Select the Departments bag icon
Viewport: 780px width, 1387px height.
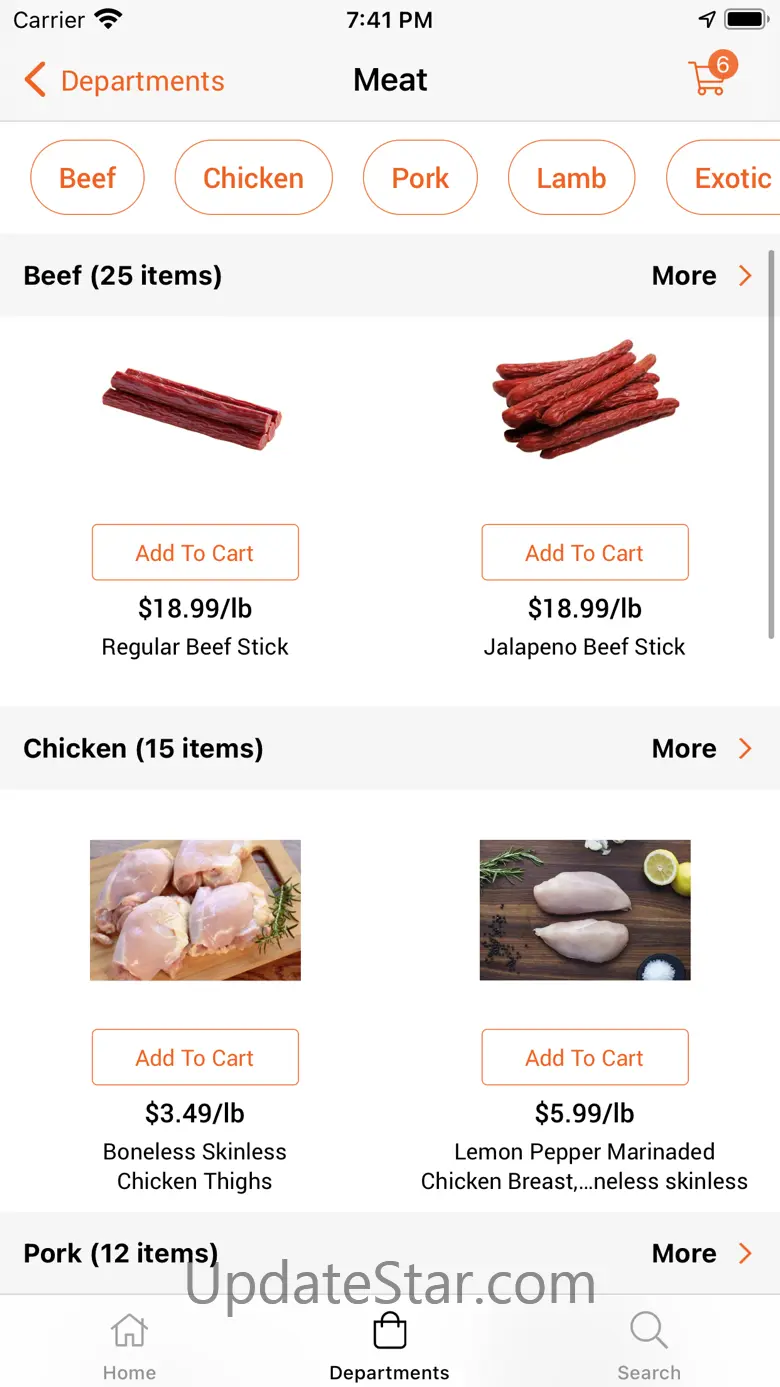click(x=390, y=1331)
